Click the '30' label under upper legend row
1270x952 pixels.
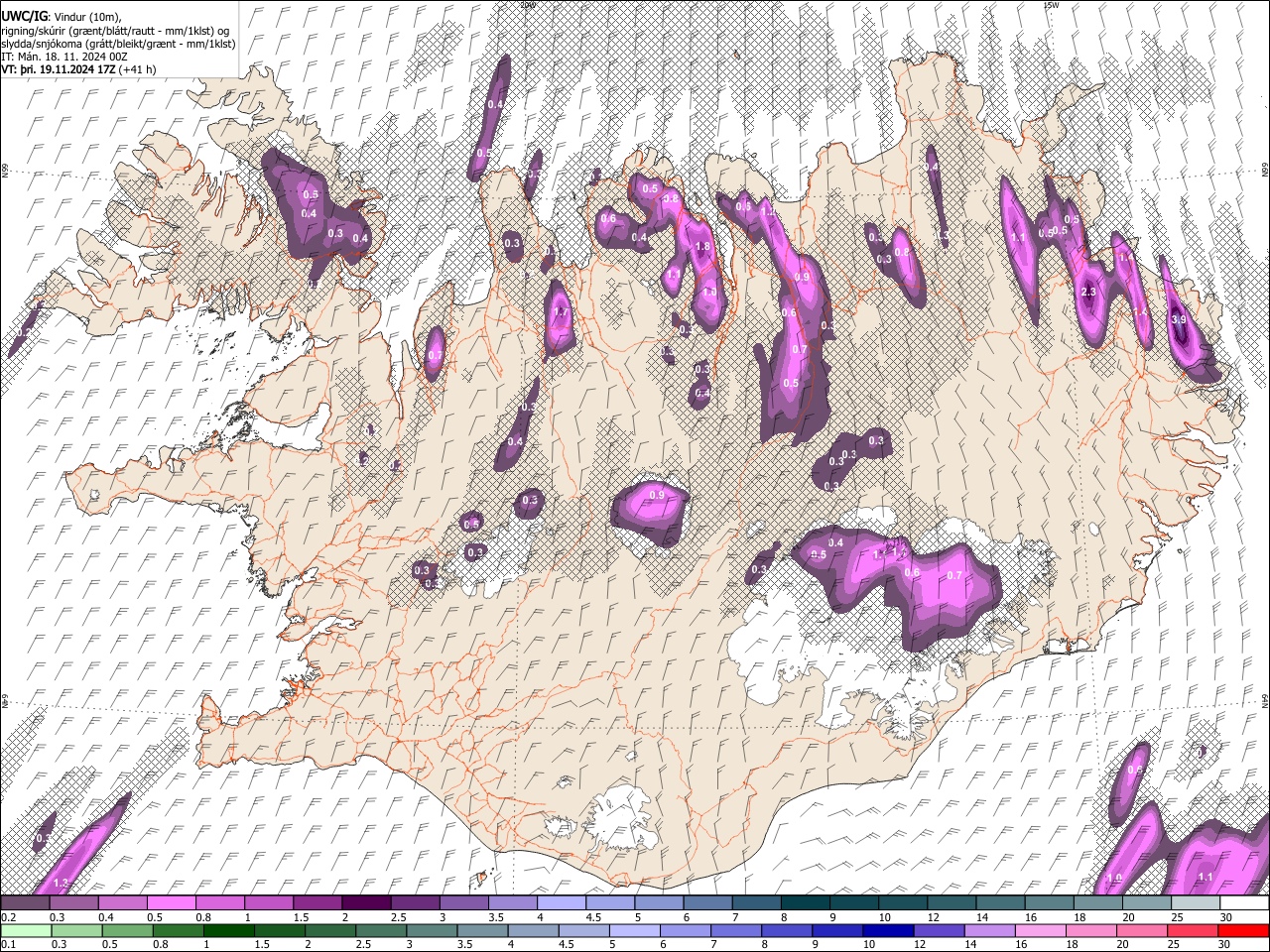coord(1226,917)
